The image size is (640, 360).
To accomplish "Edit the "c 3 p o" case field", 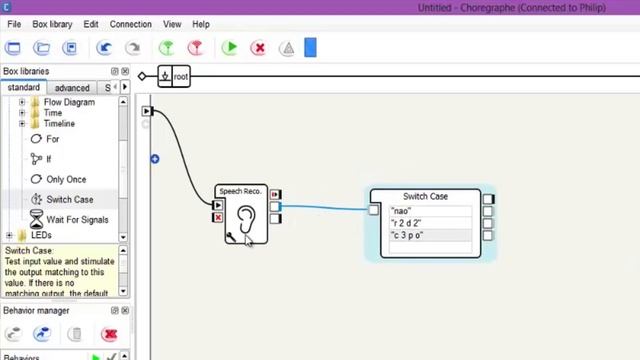I will [430, 236].
